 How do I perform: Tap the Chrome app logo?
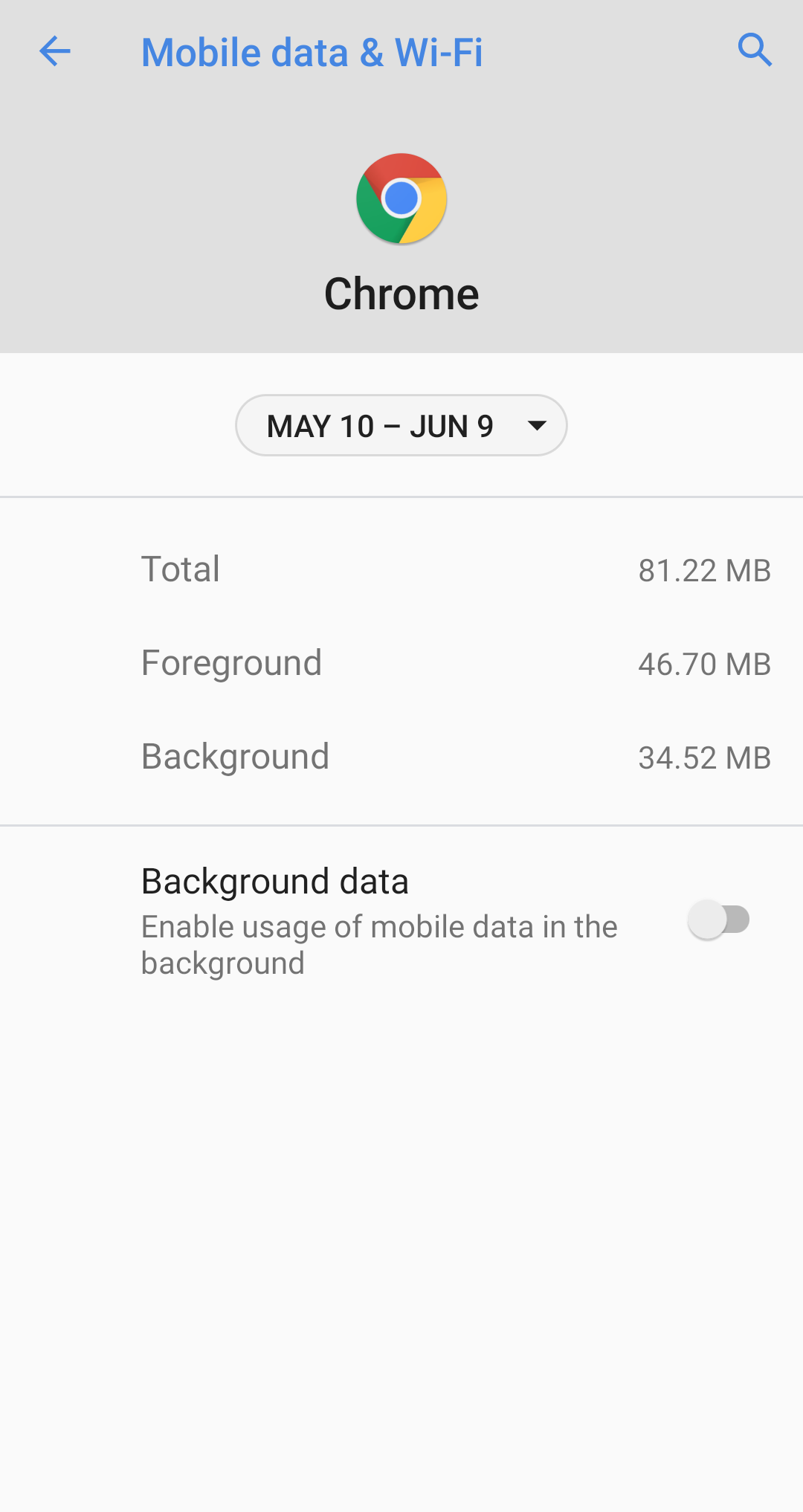401,198
